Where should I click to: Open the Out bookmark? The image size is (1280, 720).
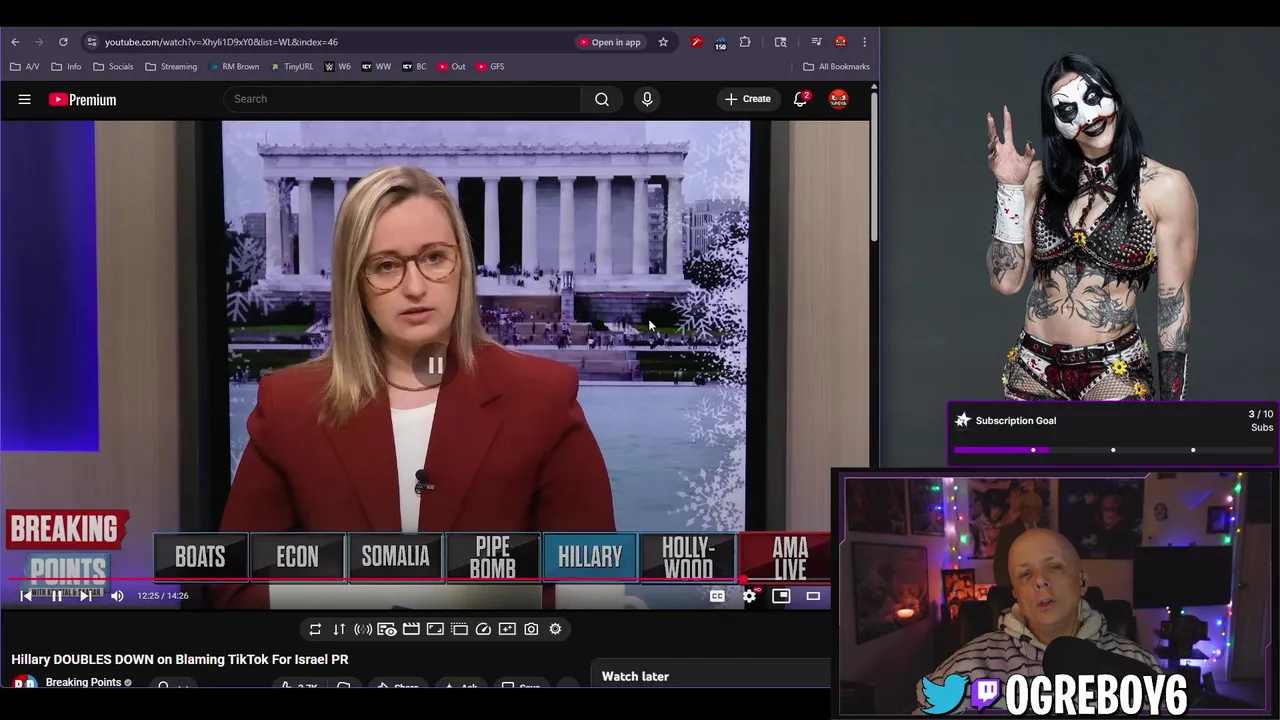coord(451,66)
